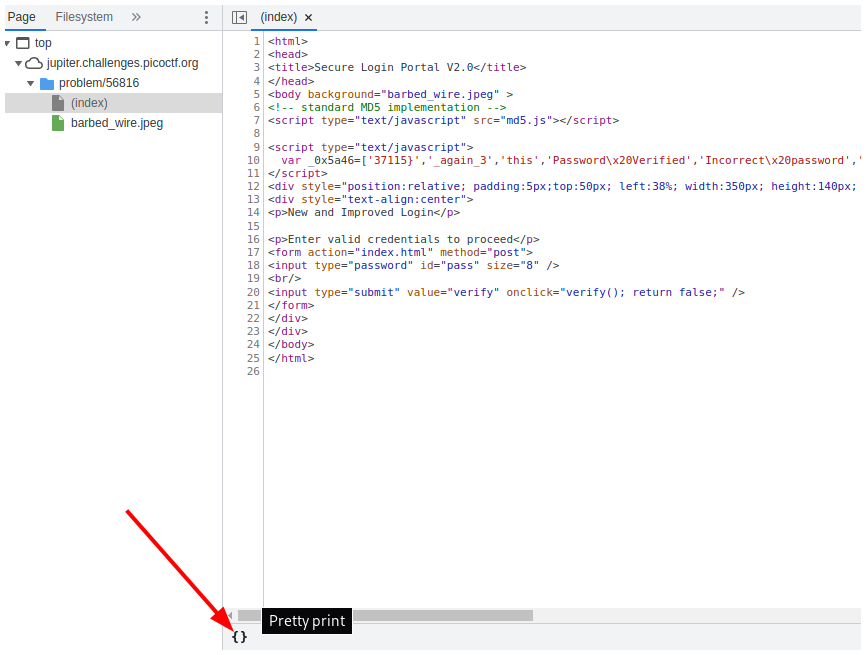Show more navigator tabs via double chevron

point(136,17)
